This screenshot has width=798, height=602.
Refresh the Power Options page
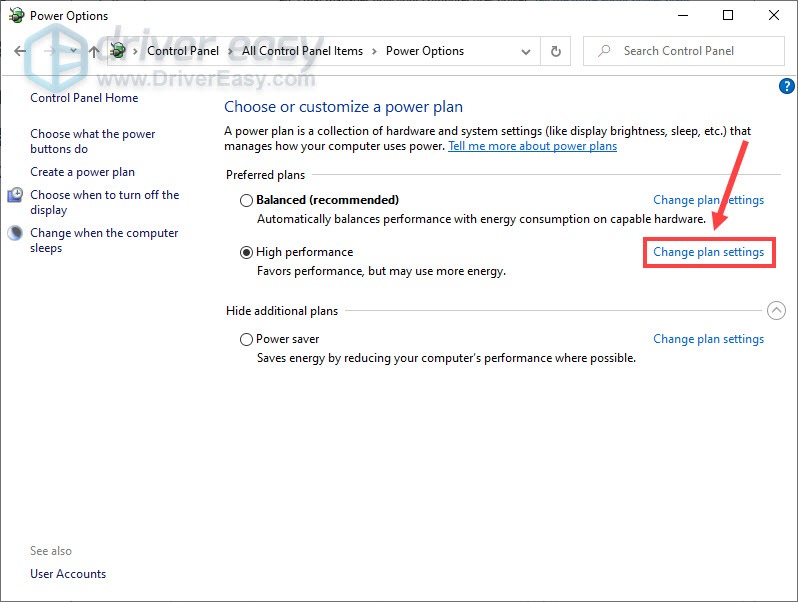[556, 51]
